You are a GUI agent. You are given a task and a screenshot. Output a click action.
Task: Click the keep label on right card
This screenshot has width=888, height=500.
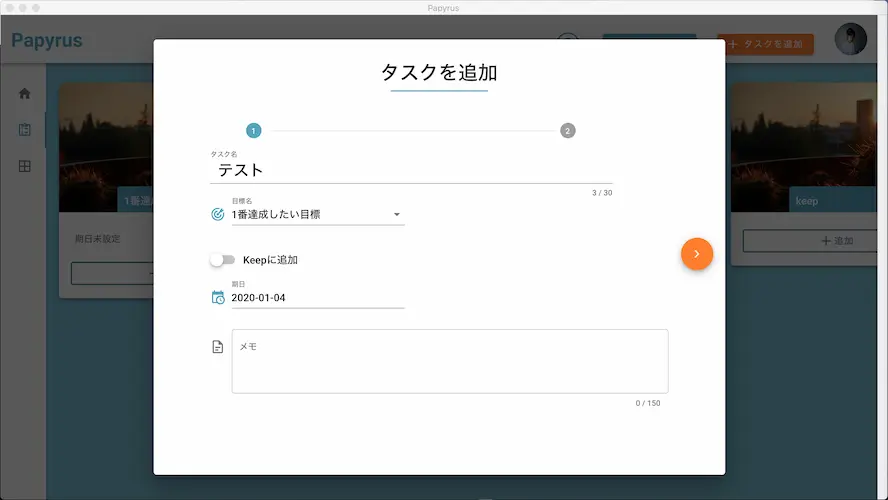[806, 201]
